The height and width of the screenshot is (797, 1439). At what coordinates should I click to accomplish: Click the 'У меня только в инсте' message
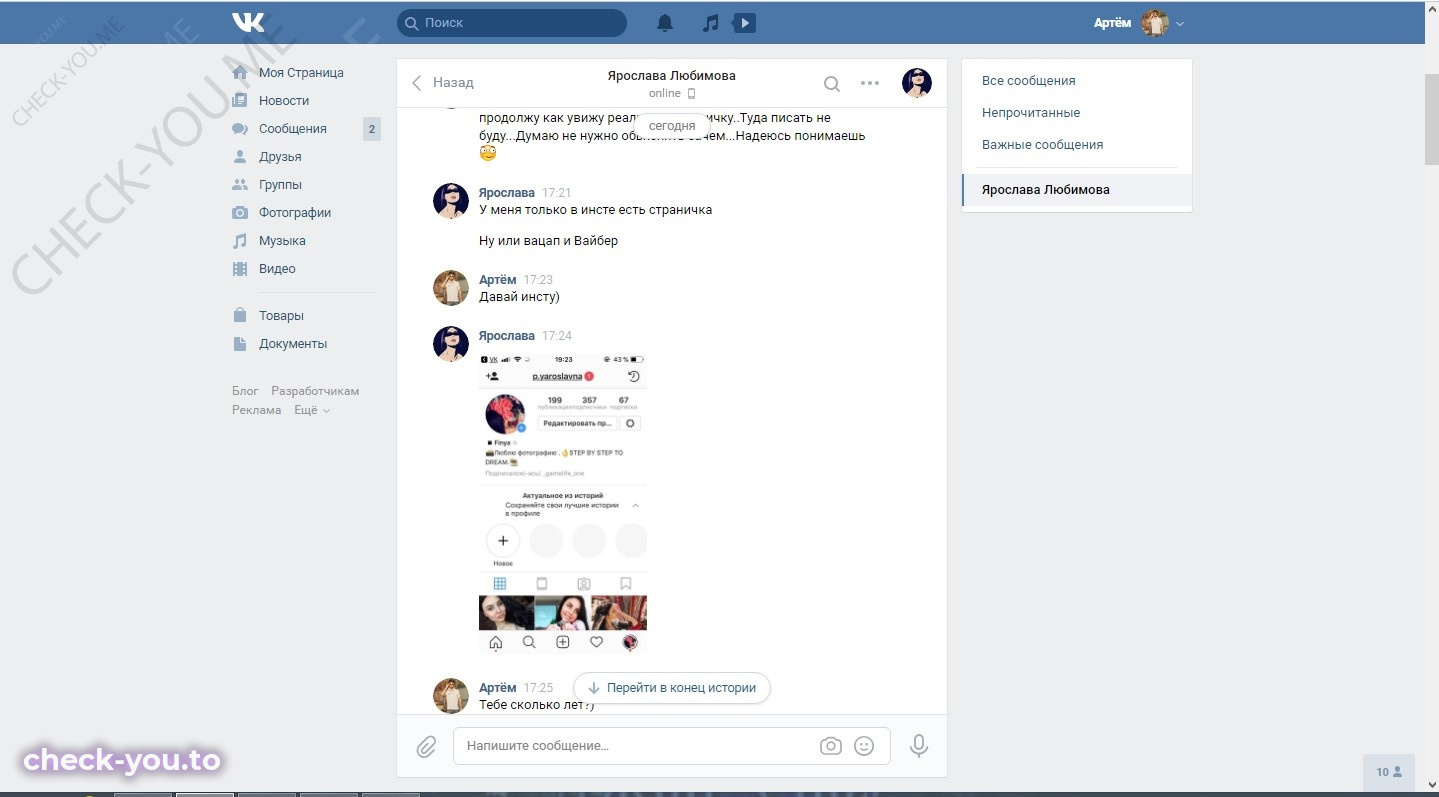coord(596,210)
